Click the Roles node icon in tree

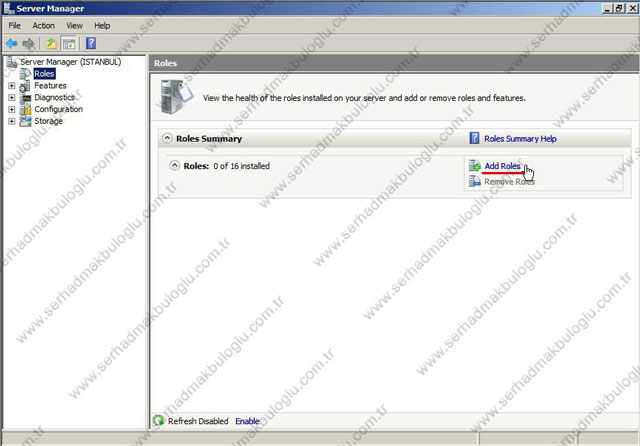26,74
